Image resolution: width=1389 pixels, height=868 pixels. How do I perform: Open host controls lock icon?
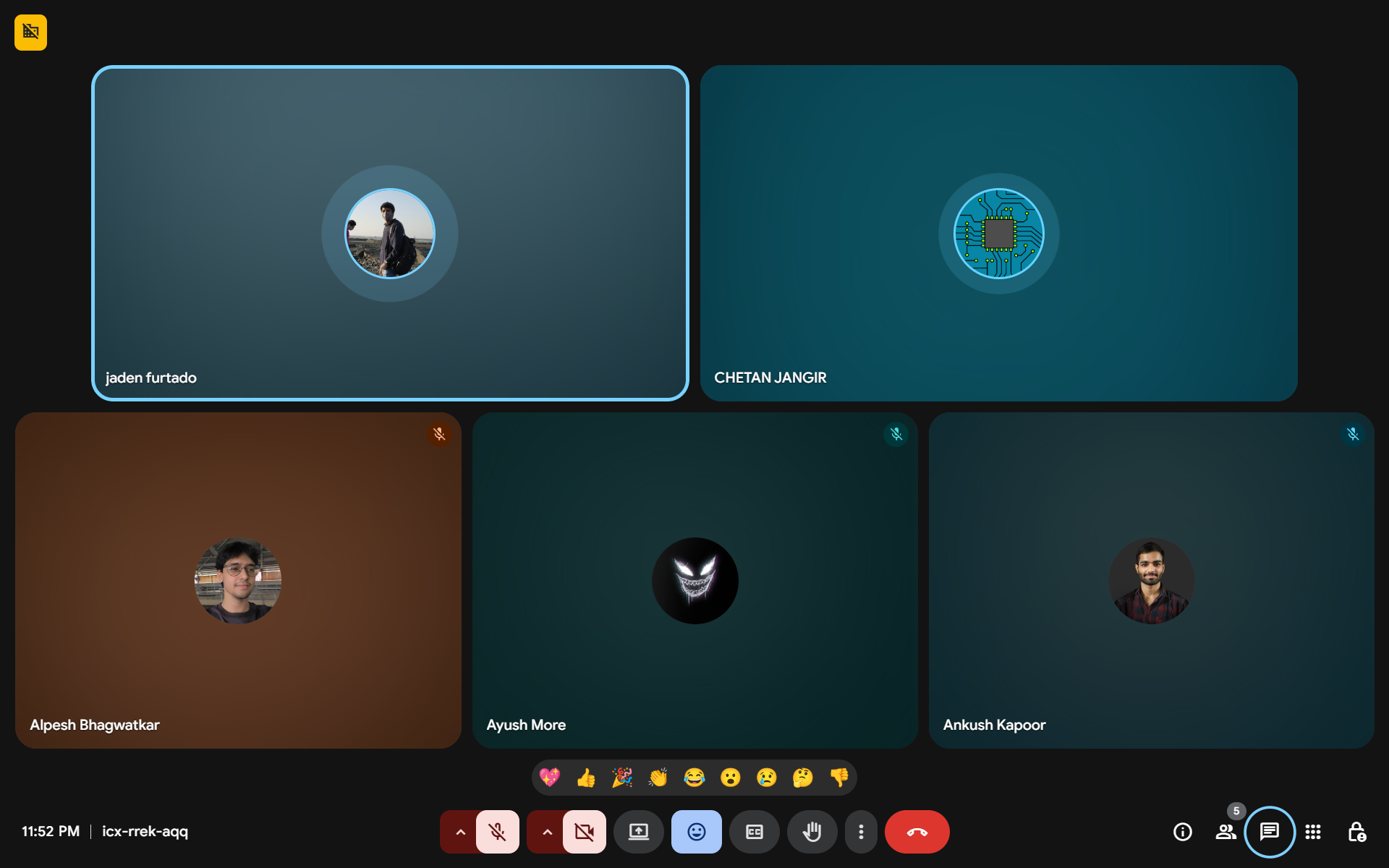(x=1356, y=832)
